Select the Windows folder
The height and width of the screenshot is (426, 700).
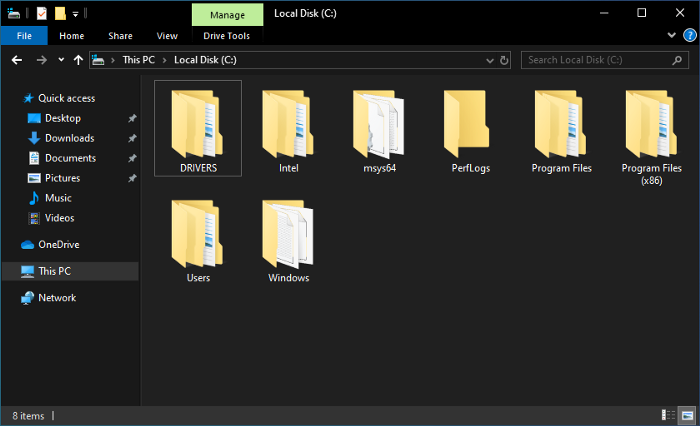click(288, 242)
